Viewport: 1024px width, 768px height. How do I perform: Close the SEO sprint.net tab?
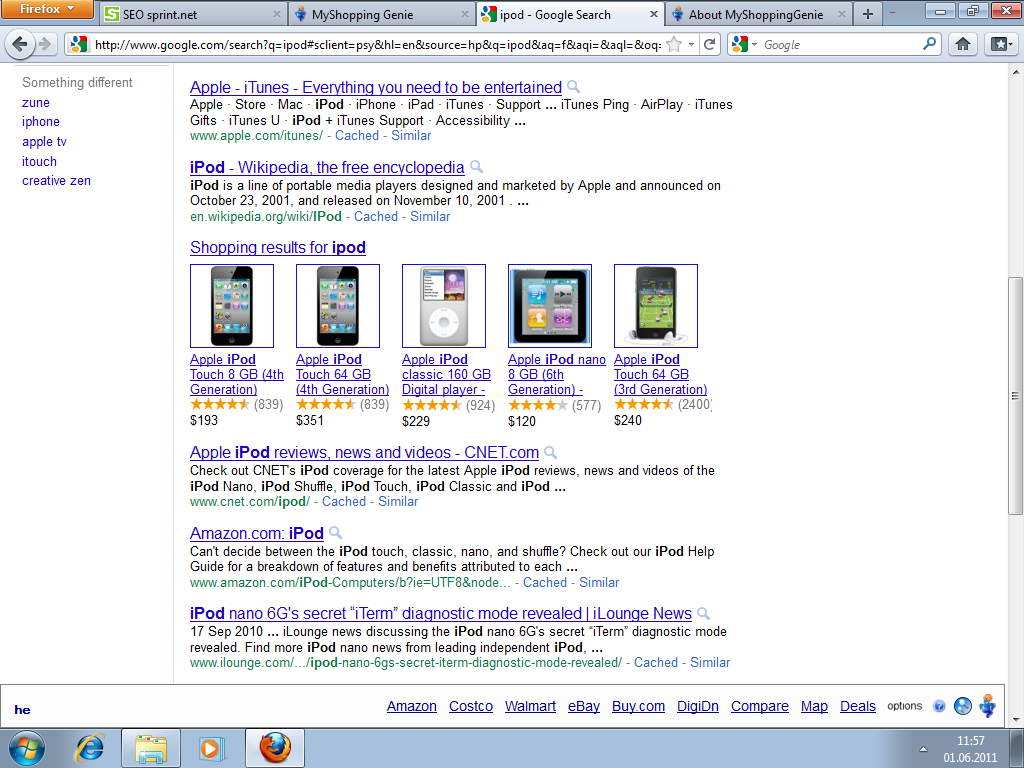277,14
